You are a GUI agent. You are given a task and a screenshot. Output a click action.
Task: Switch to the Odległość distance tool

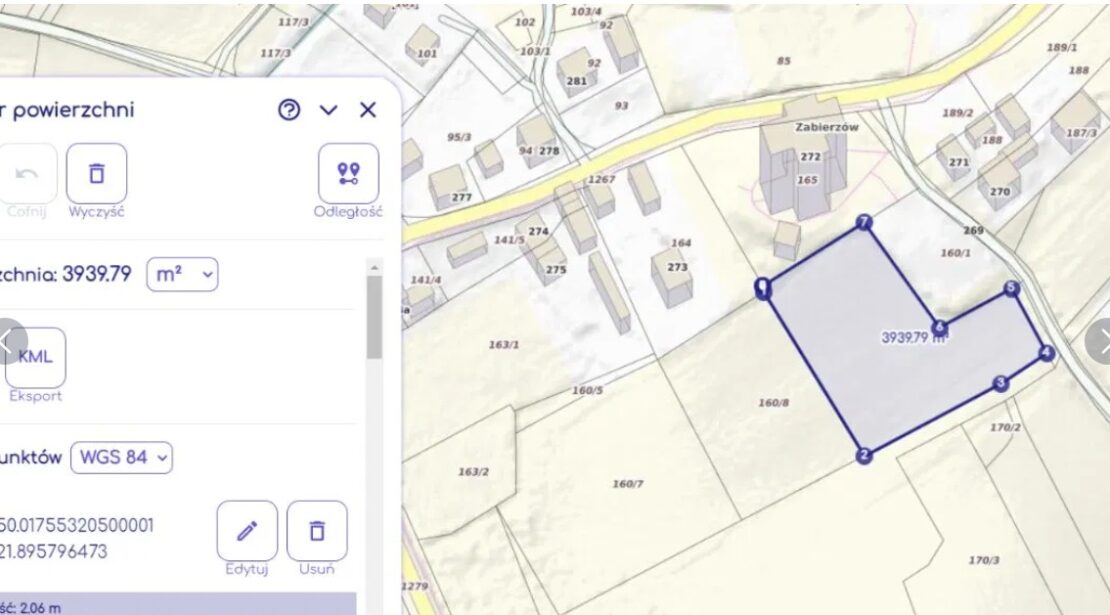click(x=348, y=174)
